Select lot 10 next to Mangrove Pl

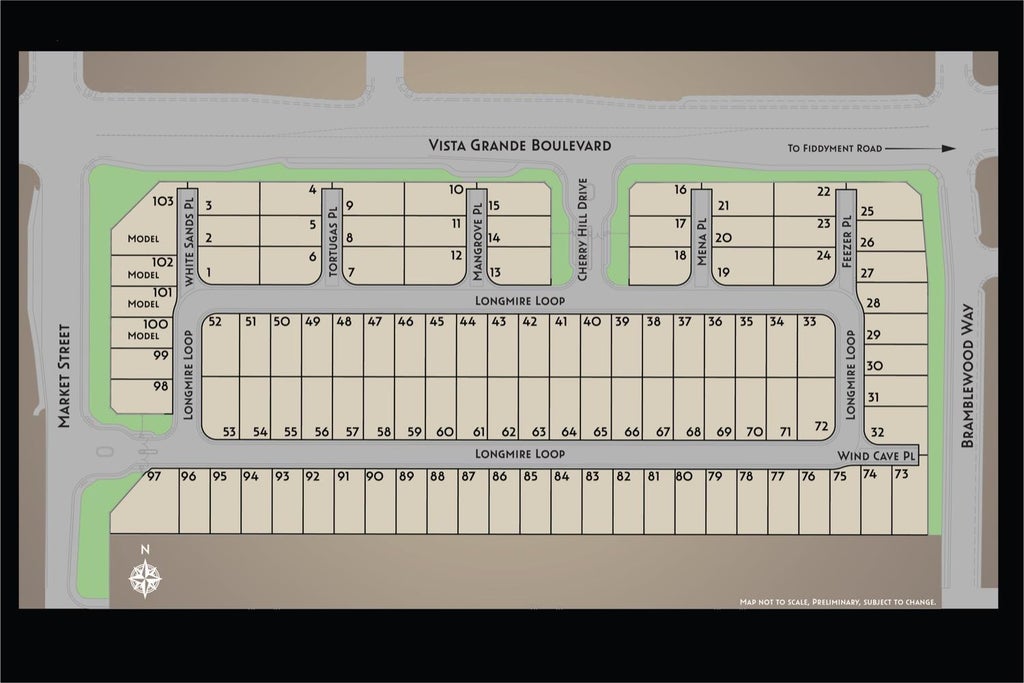point(436,199)
